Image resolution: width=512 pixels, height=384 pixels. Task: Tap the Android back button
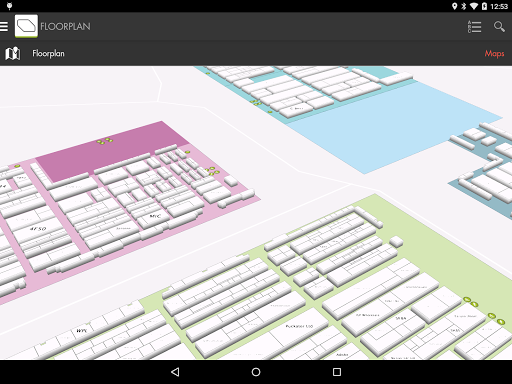tap(175, 372)
